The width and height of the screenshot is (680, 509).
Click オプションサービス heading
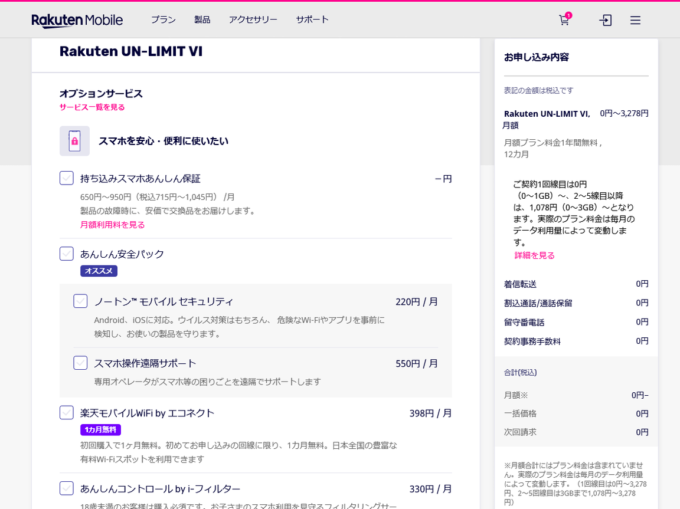click(x=101, y=94)
